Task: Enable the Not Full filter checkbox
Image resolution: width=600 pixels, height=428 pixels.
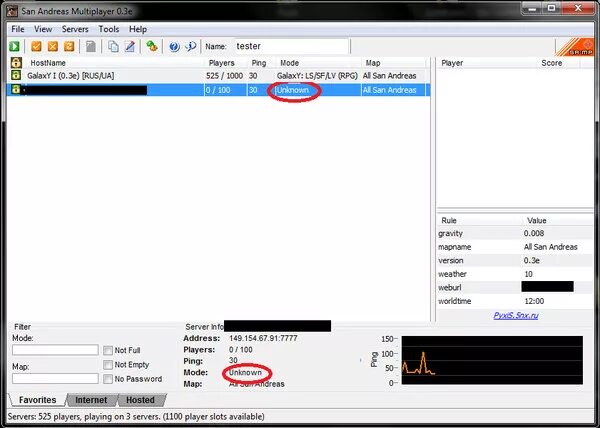Action: pyautogui.click(x=108, y=350)
